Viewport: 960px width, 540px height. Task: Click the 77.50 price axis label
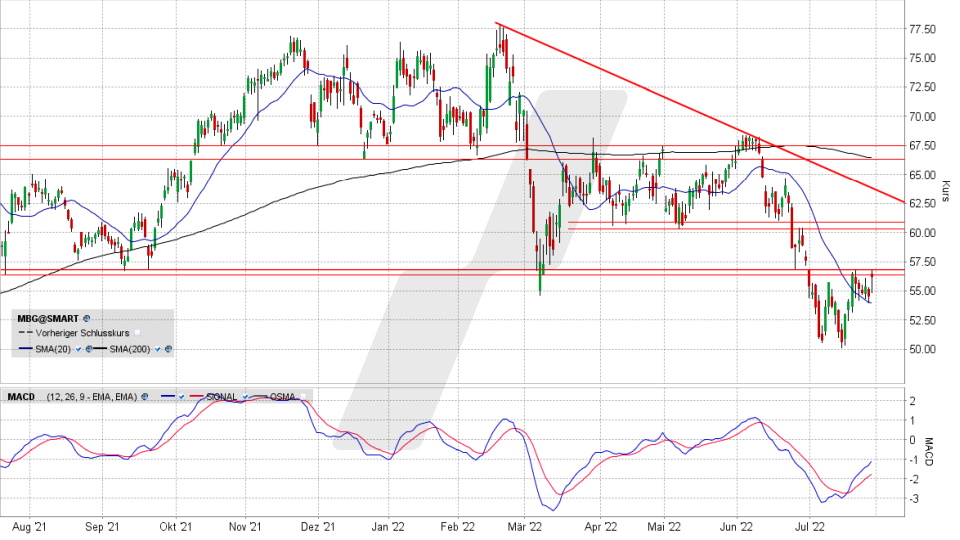pos(922,29)
